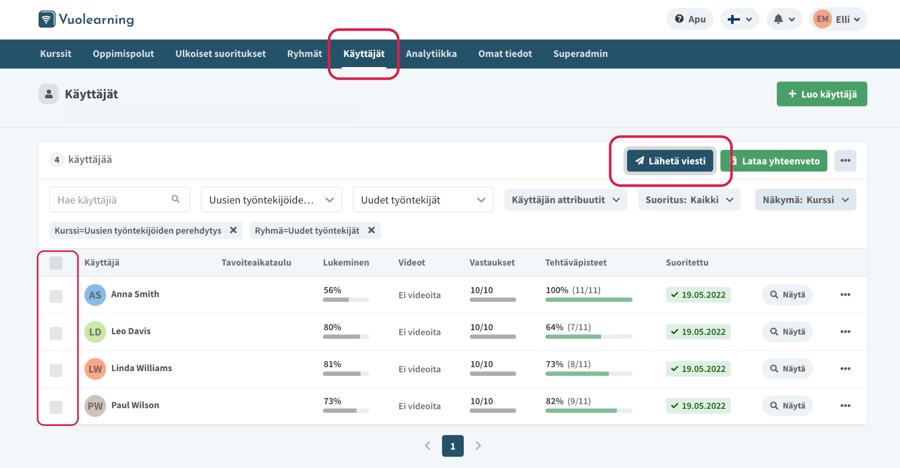Click the Lähetä viesti button

click(670, 161)
